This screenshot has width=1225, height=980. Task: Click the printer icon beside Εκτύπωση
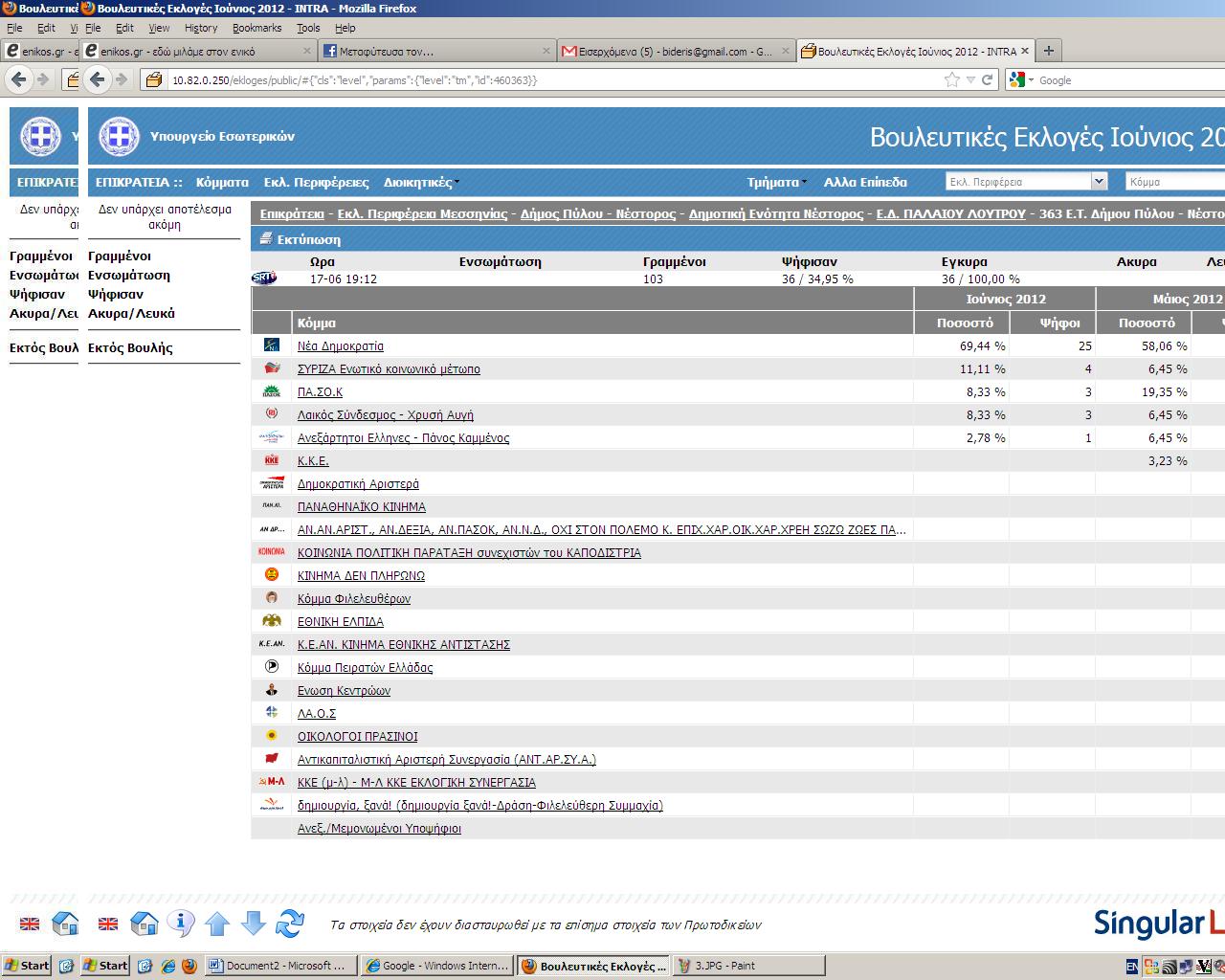click(266, 239)
